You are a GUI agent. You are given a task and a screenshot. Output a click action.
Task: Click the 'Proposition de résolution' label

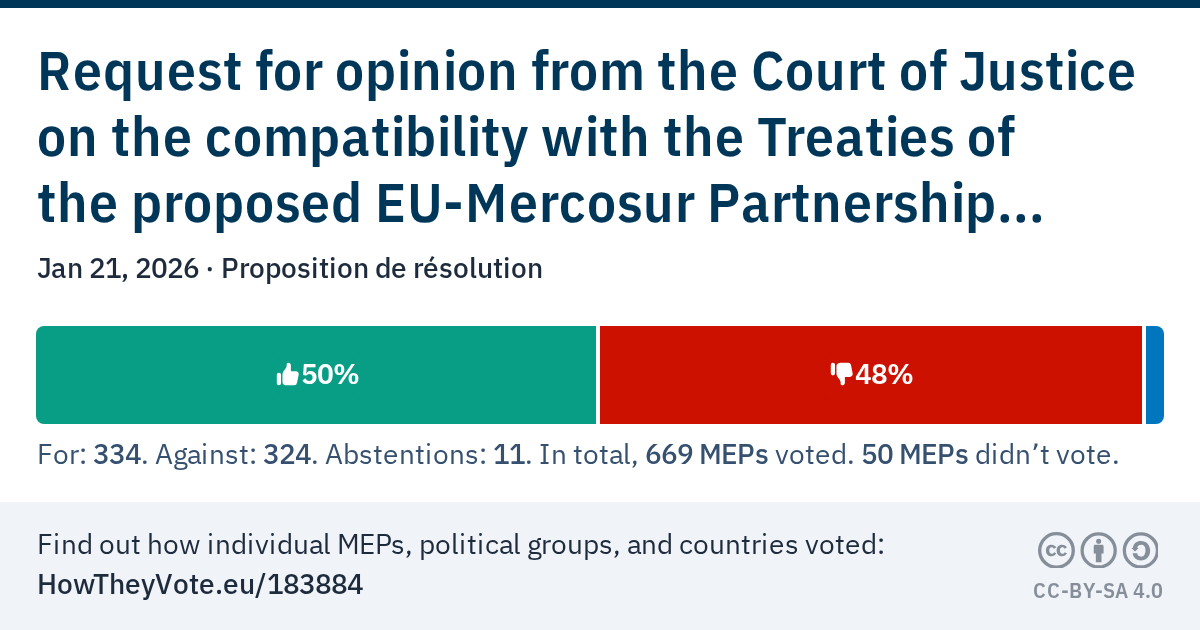(382, 269)
